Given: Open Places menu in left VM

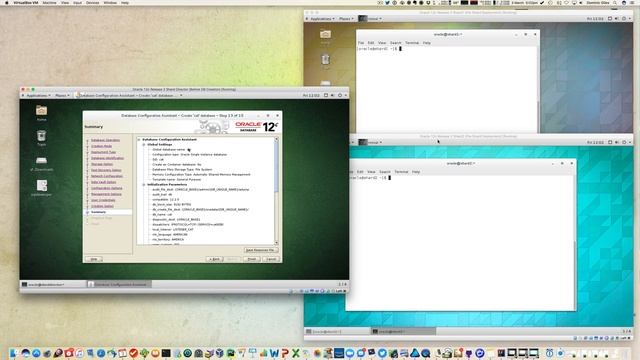Looking at the screenshot, I should tap(62, 96).
